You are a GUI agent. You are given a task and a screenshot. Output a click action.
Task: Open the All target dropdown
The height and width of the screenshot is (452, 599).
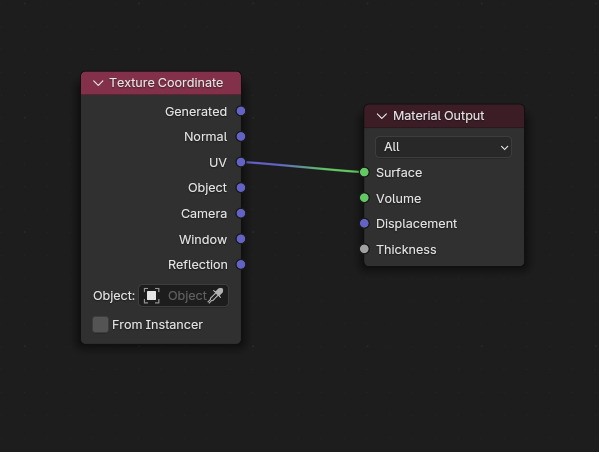[443, 147]
